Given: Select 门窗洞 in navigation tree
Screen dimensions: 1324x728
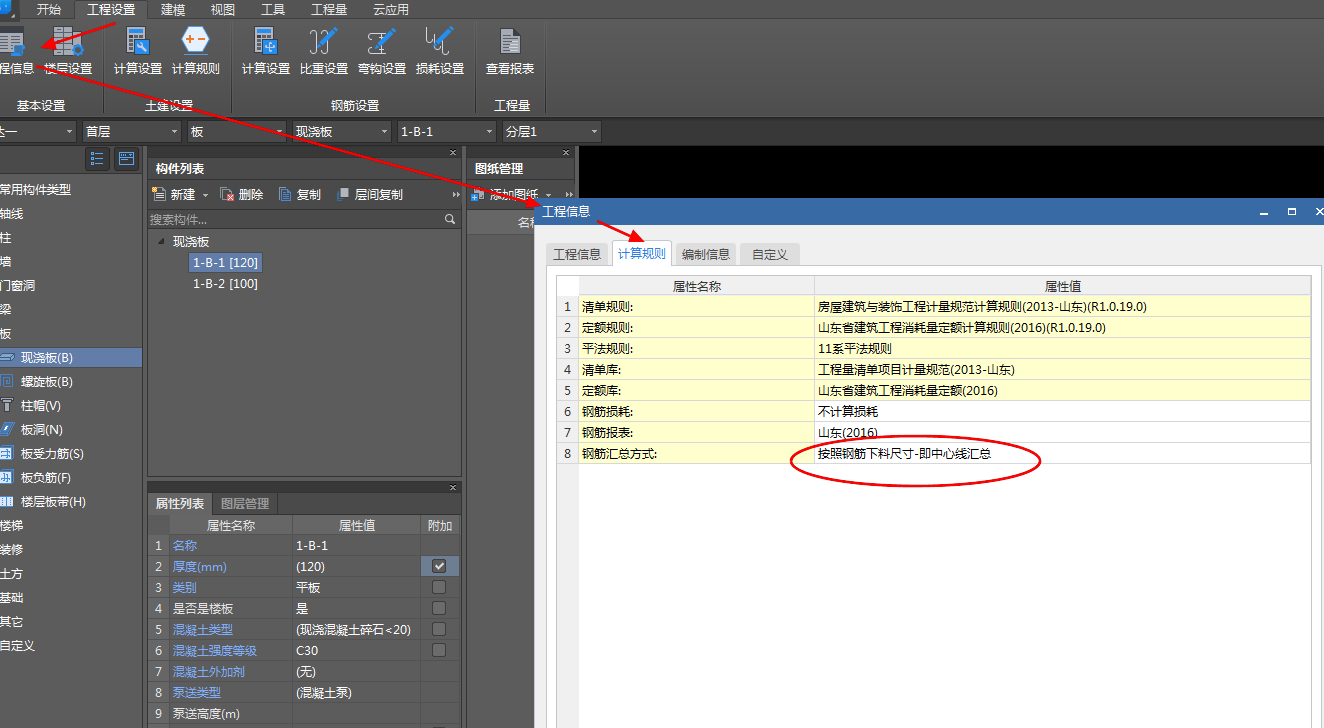Looking at the screenshot, I should (17, 286).
